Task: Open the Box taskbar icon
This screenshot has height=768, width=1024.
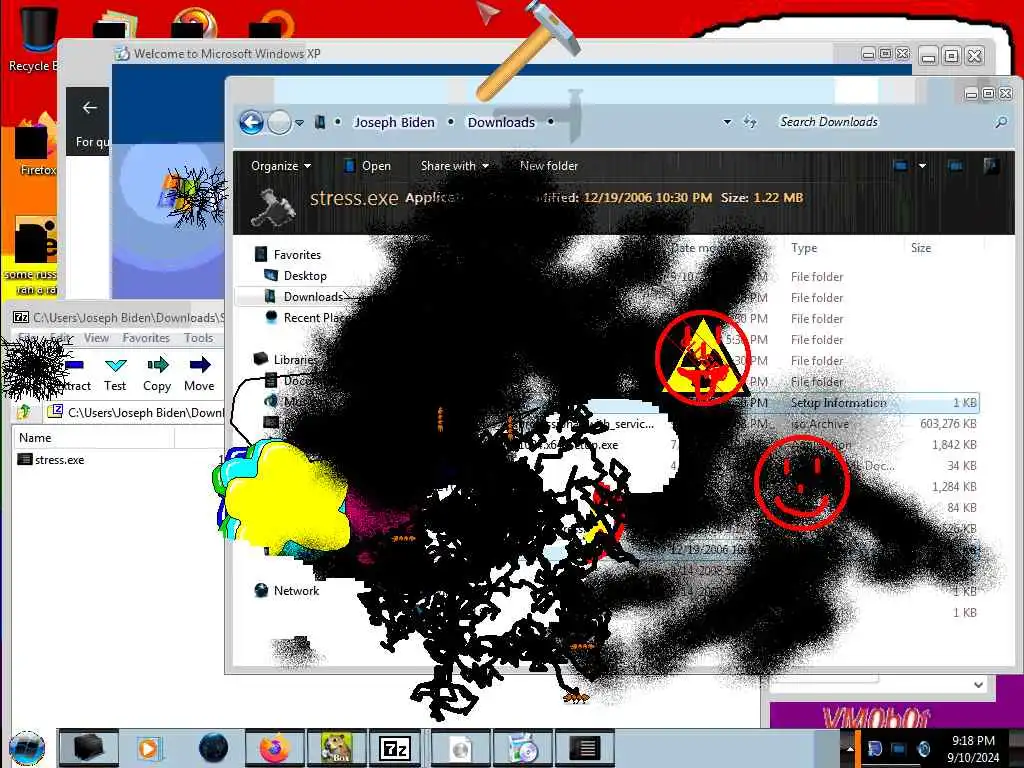Action: point(336,748)
